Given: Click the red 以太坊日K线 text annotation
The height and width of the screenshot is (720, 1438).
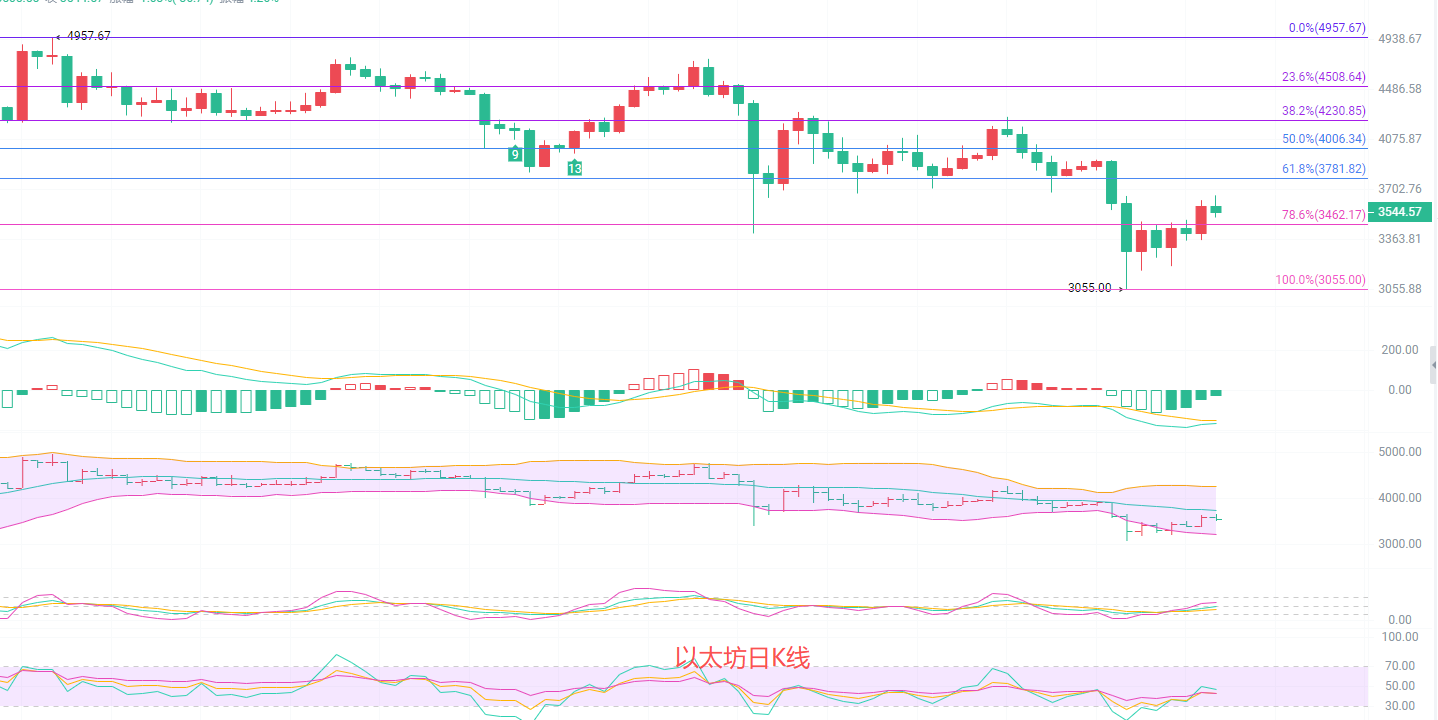Looking at the screenshot, I should coord(742,657).
